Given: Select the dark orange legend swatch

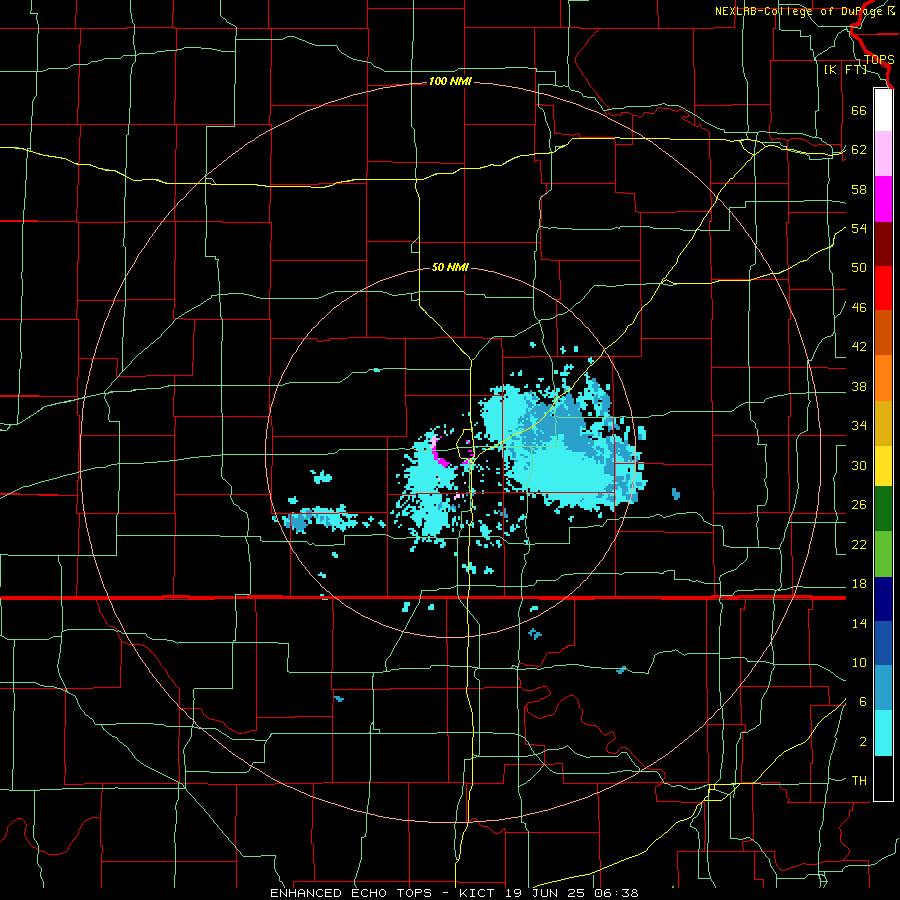Looking at the screenshot, I should 883,333.
